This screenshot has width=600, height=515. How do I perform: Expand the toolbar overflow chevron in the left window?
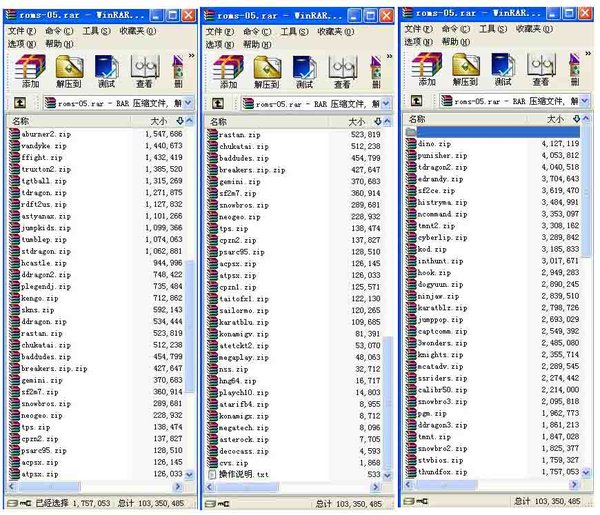coord(191,56)
